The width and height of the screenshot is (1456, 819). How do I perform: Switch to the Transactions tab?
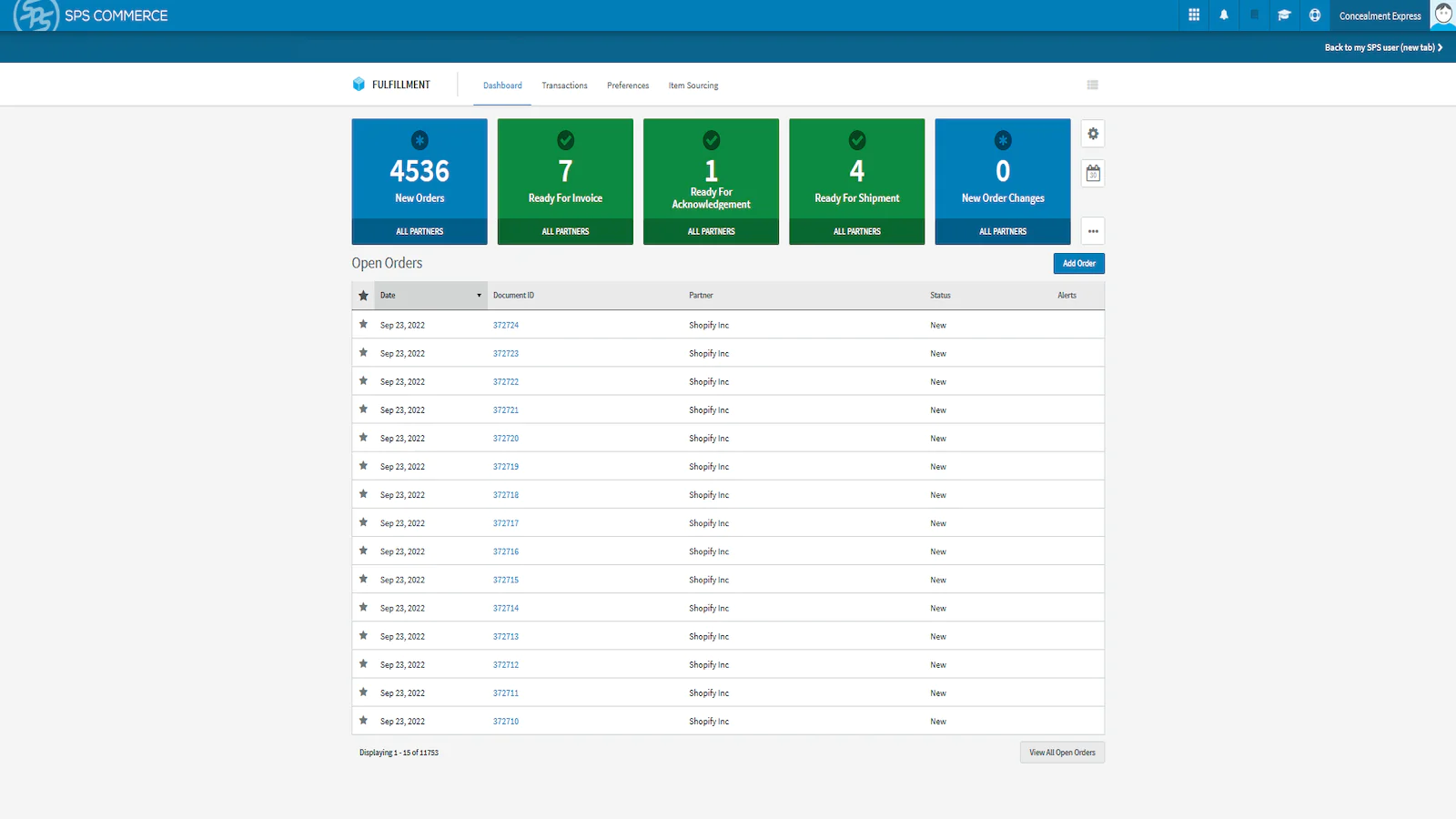(564, 86)
